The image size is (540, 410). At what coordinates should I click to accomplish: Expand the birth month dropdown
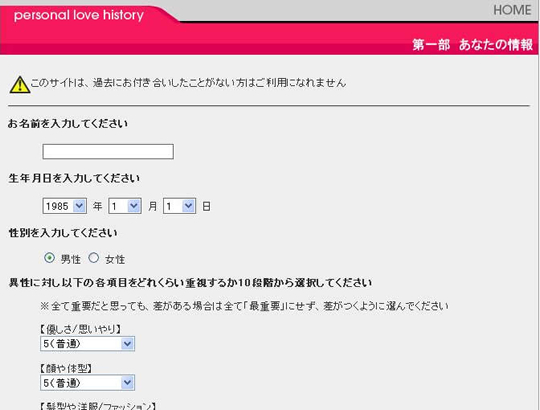click(125, 206)
